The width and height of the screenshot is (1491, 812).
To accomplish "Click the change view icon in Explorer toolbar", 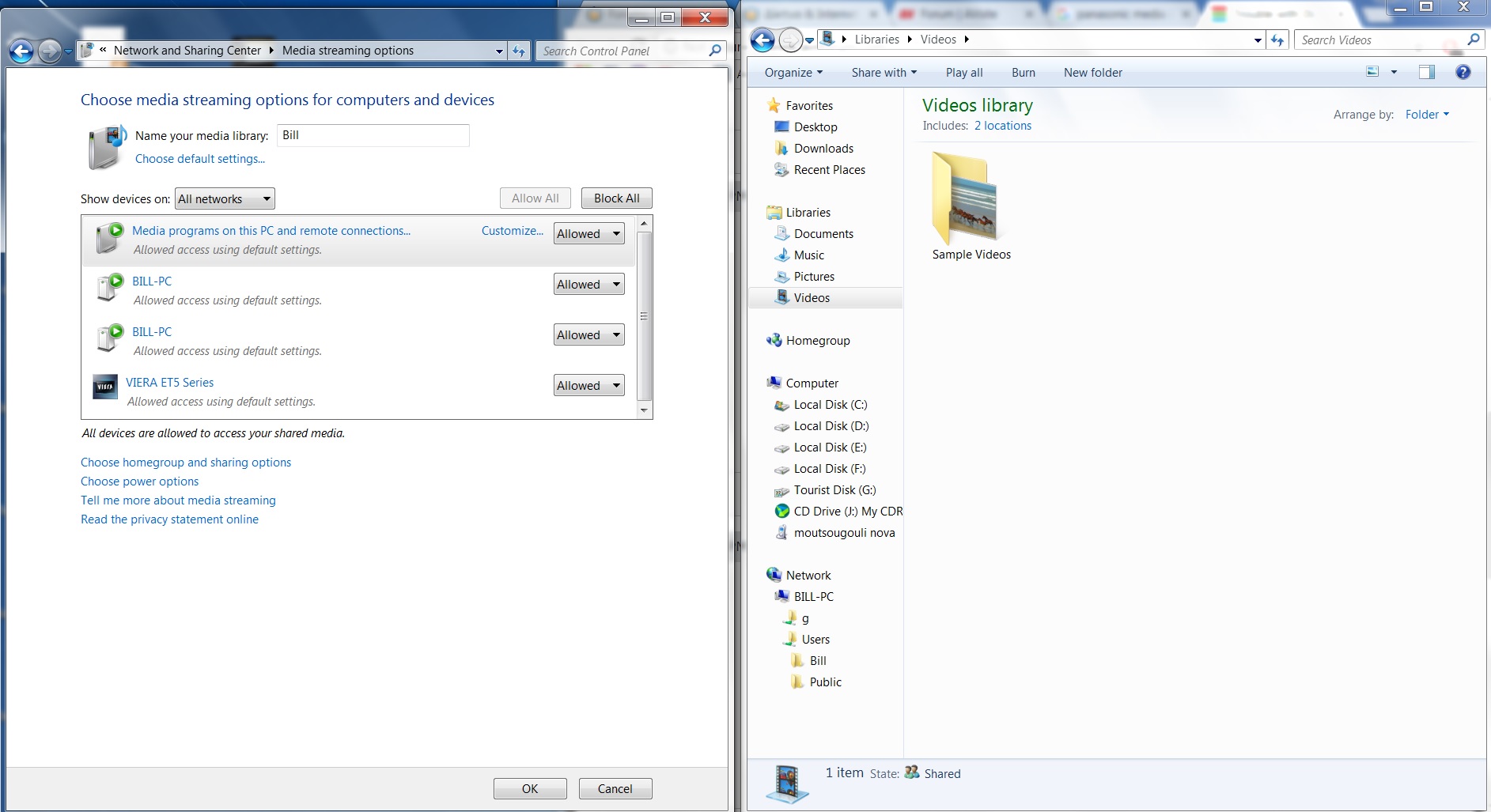I will point(1372,72).
